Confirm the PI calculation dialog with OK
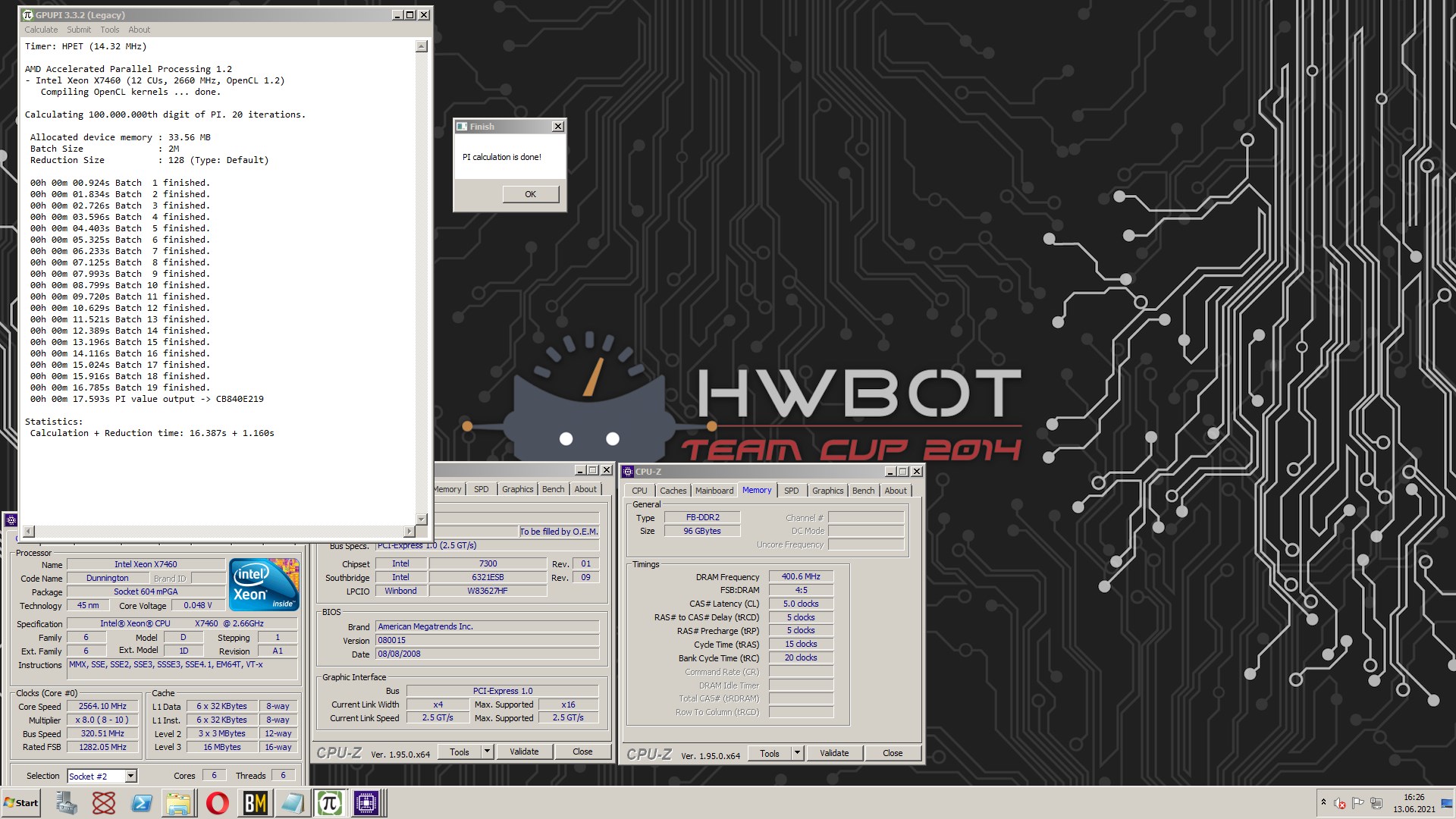Image resolution: width=1456 pixels, height=819 pixels. (x=531, y=194)
